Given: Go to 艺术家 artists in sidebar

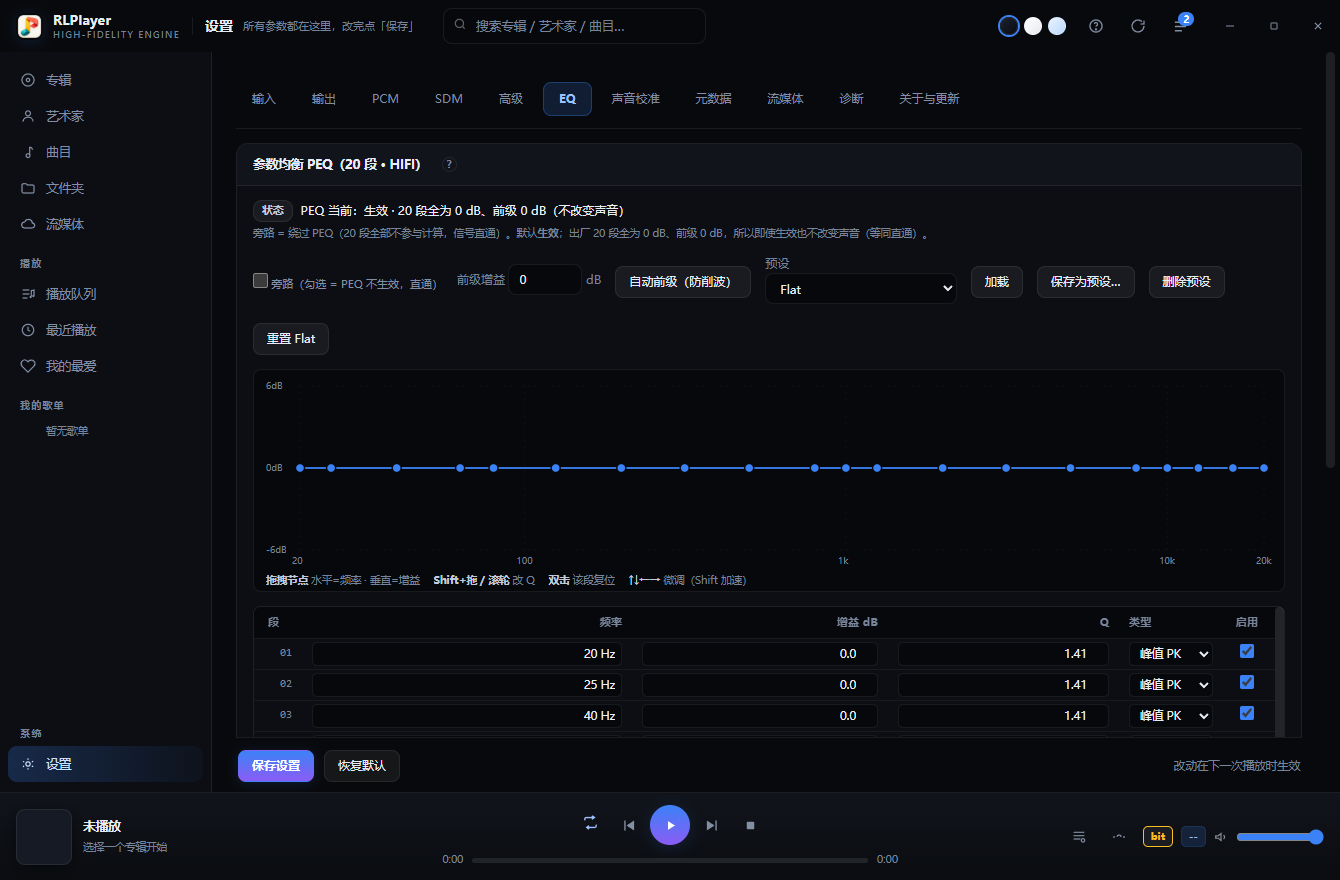Looking at the screenshot, I should [105, 116].
